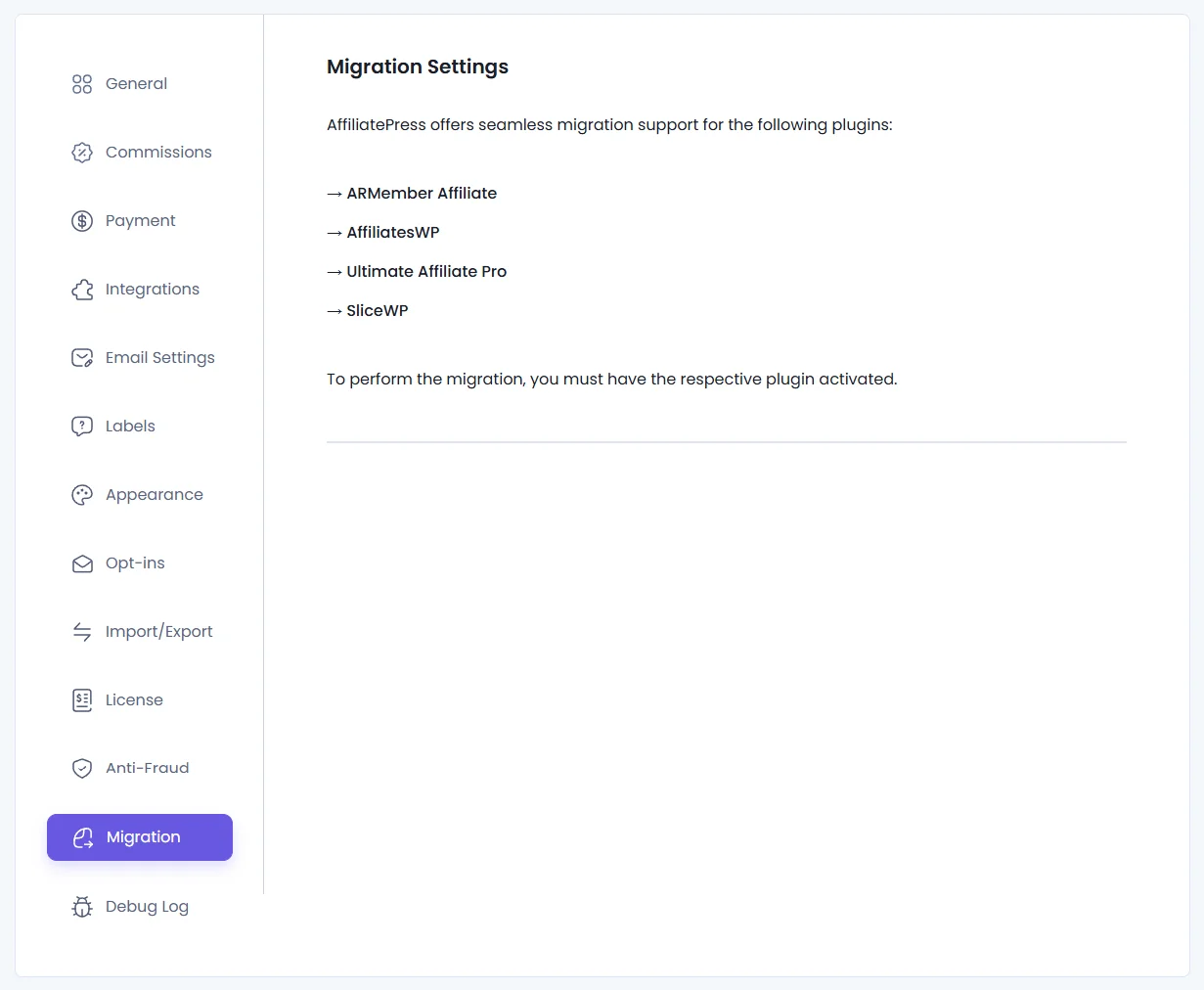Click the ARMember Affiliate list entry
The width and height of the screenshot is (1204, 990).
click(412, 193)
